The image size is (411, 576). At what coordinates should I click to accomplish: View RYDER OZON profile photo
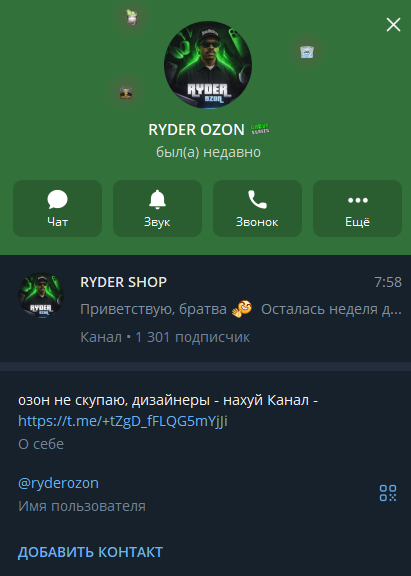coord(208,65)
